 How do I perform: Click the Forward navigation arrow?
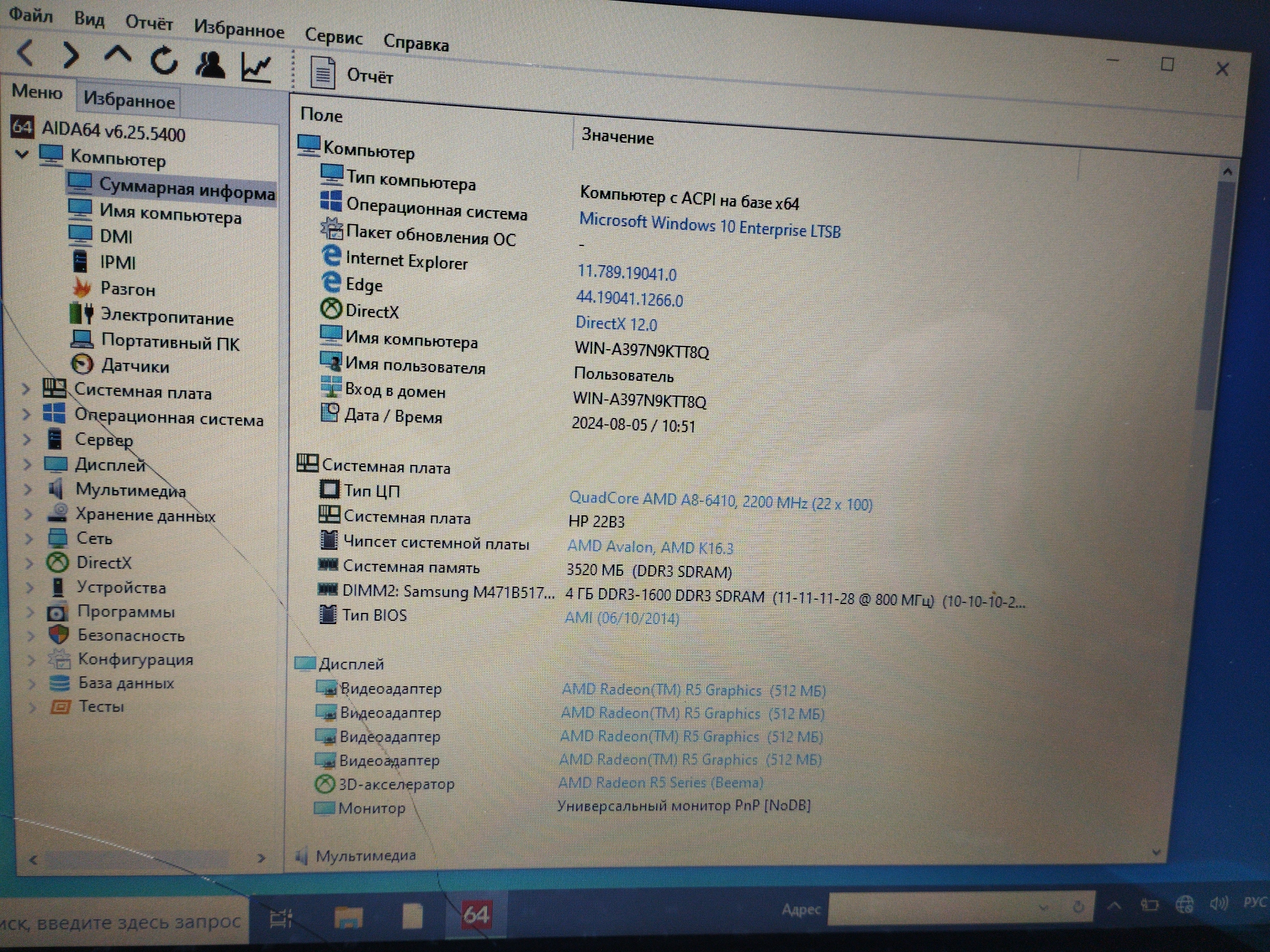pyautogui.click(x=71, y=56)
